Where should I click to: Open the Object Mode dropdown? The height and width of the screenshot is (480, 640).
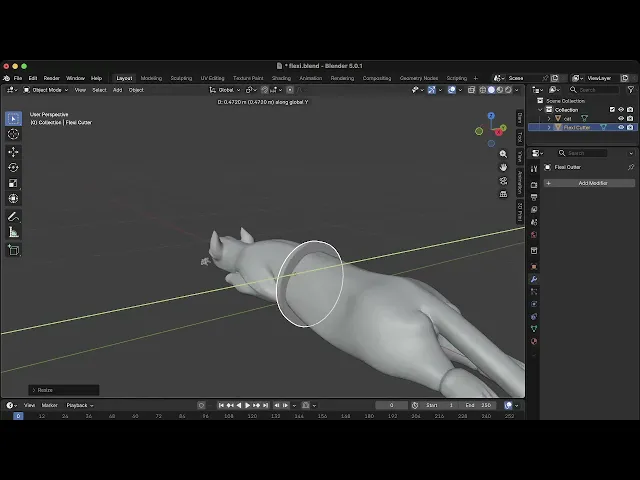(x=46, y=90)
